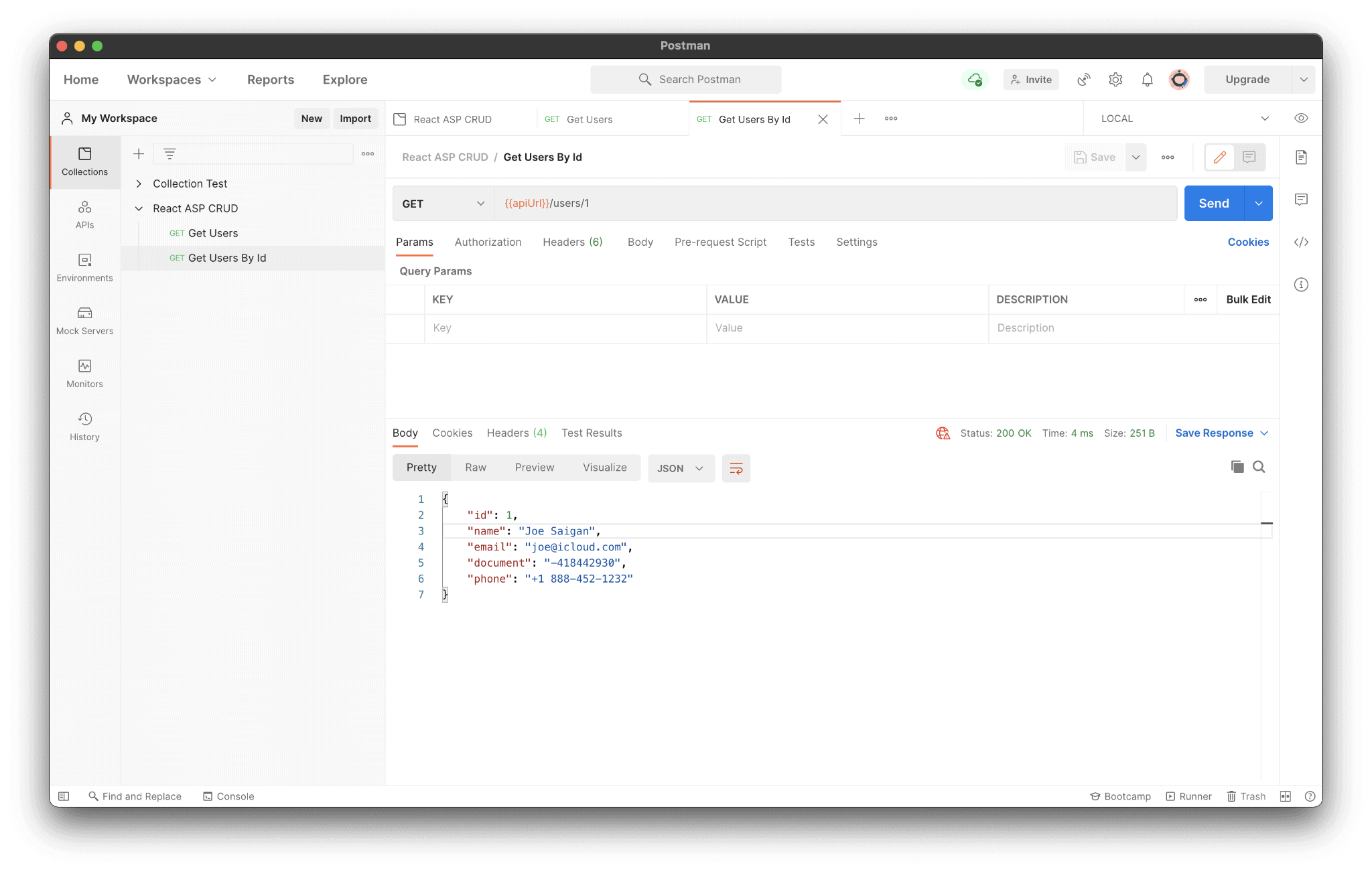Open the Collections sidebar panel
The height and width of the screenshot is (872, 1372).
(x=84, y=162)
